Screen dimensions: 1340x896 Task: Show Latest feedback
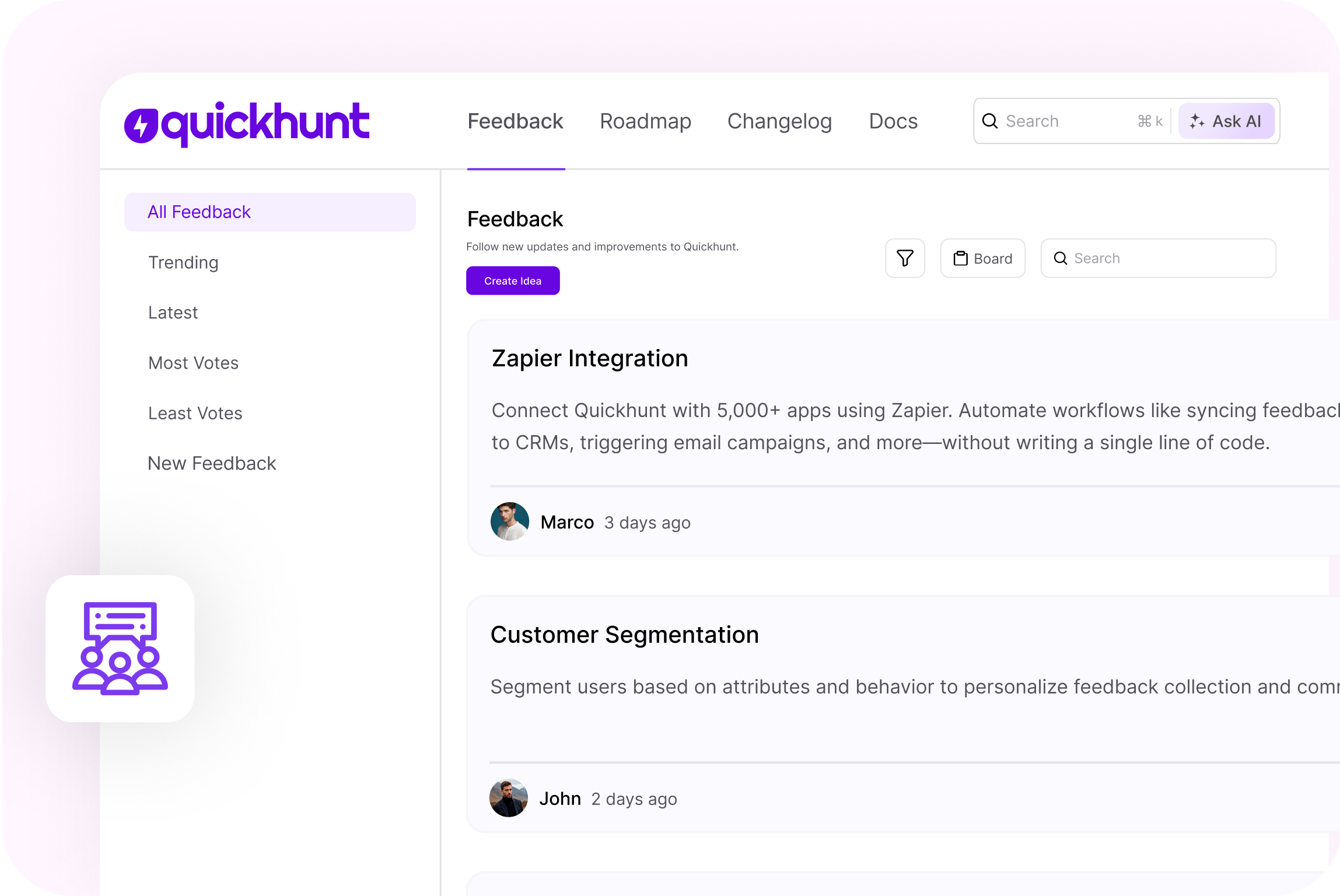pos(173,313)
